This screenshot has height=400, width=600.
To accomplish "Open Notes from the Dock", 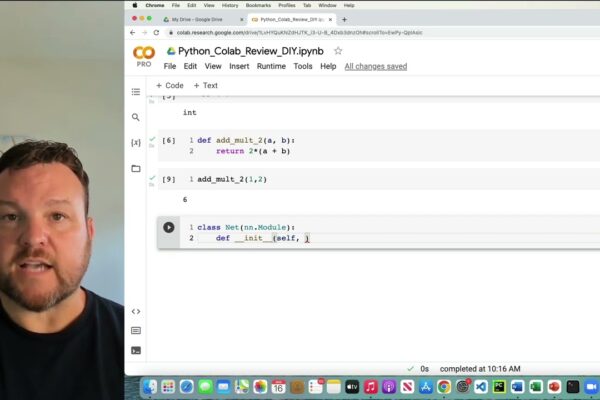I will click(x=334, y=387).
